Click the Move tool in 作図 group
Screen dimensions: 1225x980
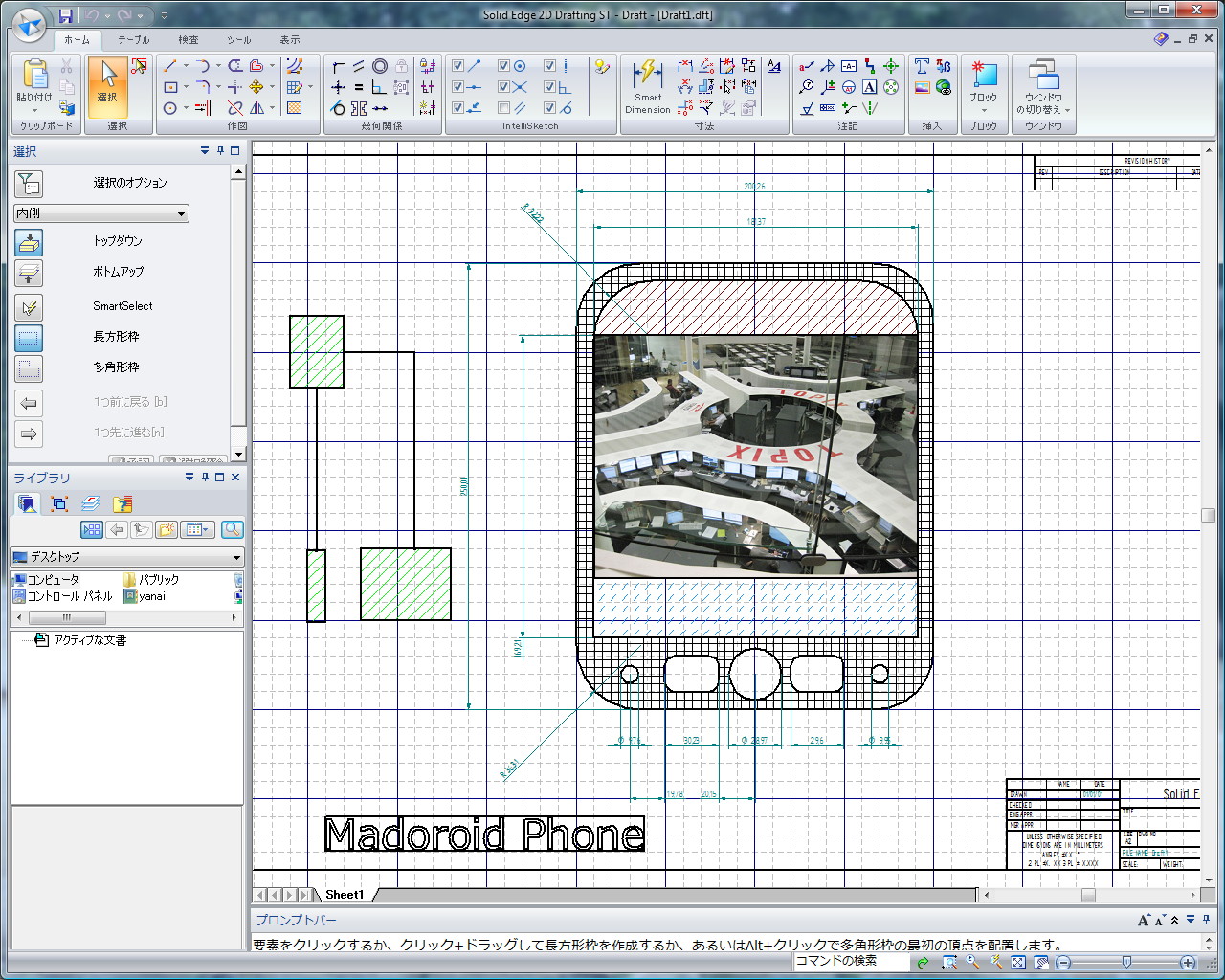(256, 87)
